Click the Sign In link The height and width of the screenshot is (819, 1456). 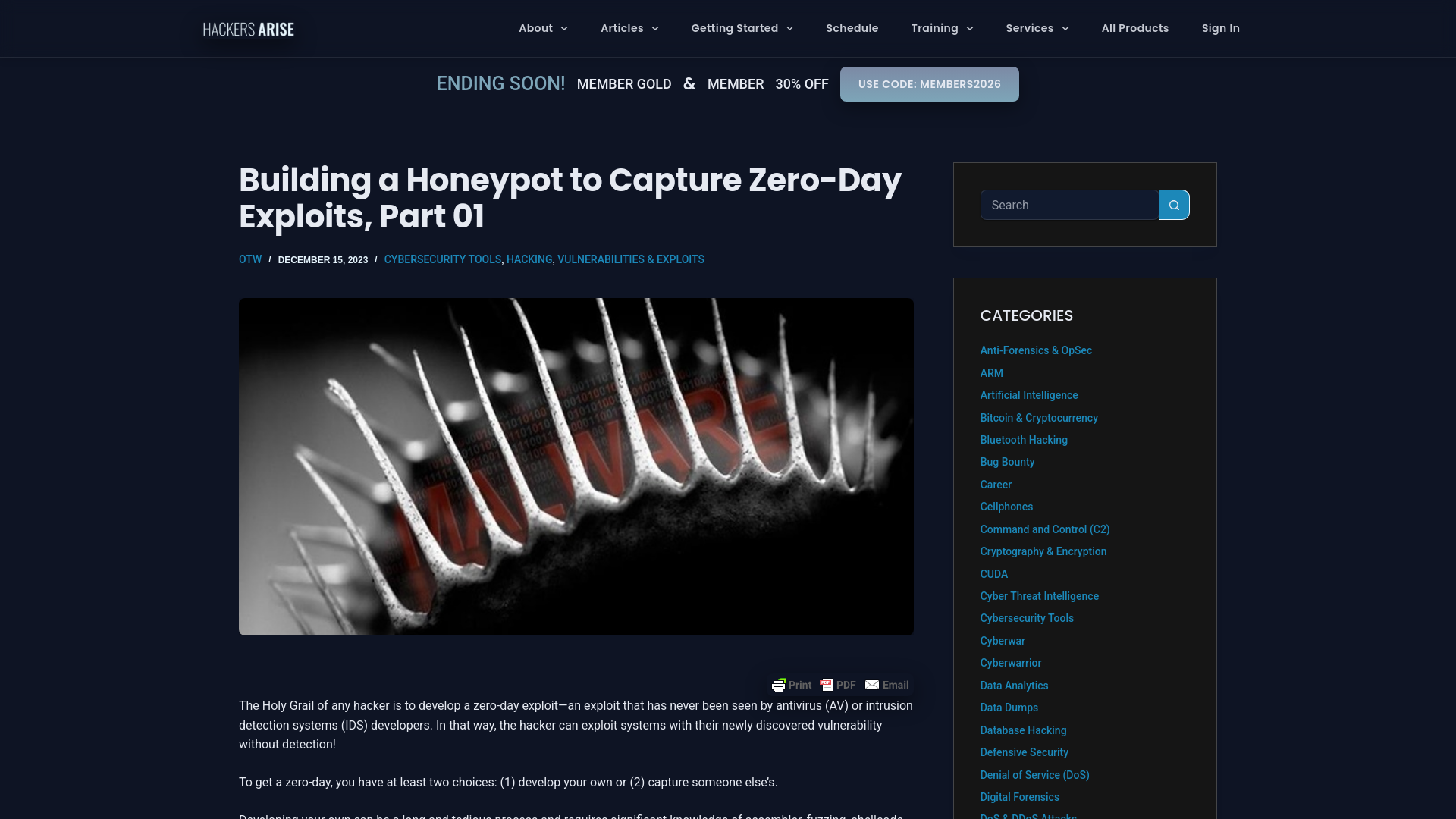[1219, 28]
